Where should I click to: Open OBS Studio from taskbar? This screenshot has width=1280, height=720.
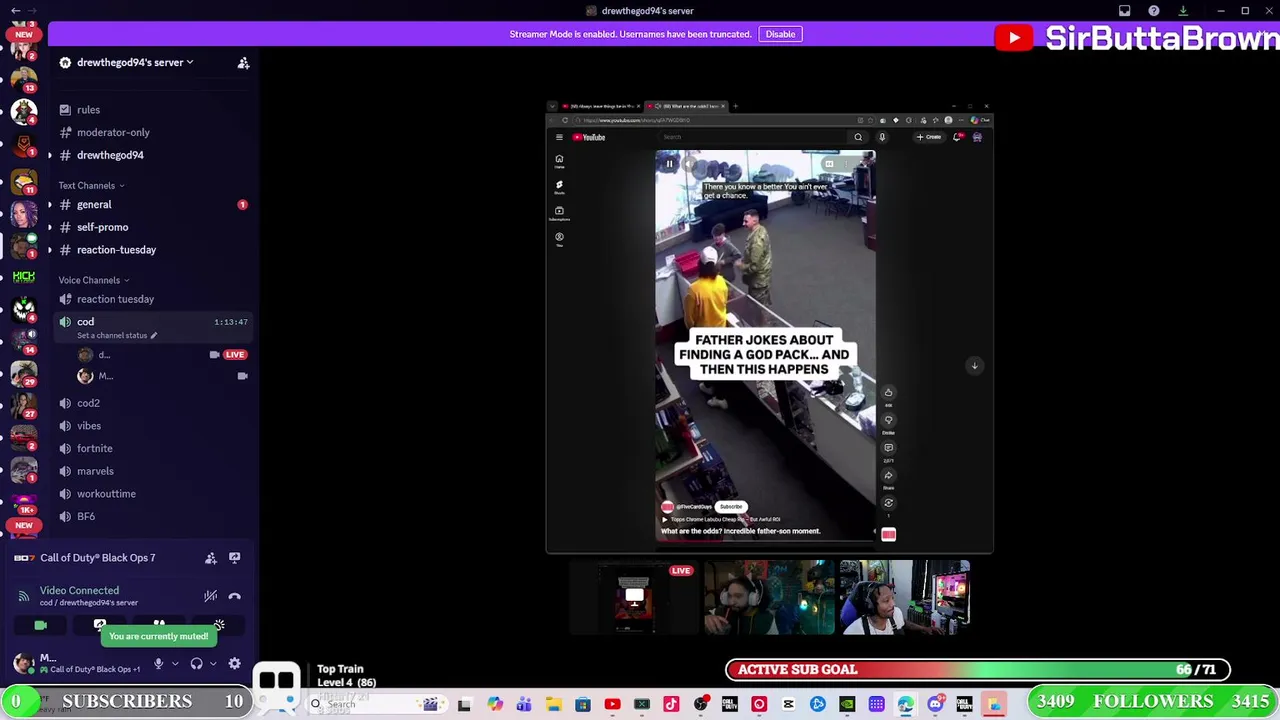(x=700, y=705)
